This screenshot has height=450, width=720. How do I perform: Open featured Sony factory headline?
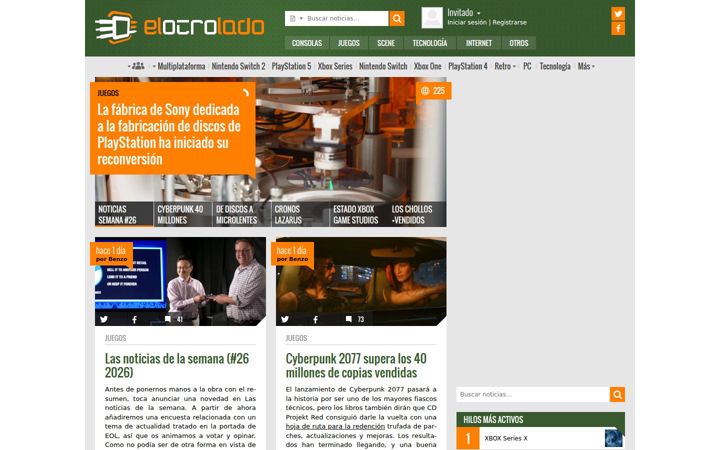(169, 134)
